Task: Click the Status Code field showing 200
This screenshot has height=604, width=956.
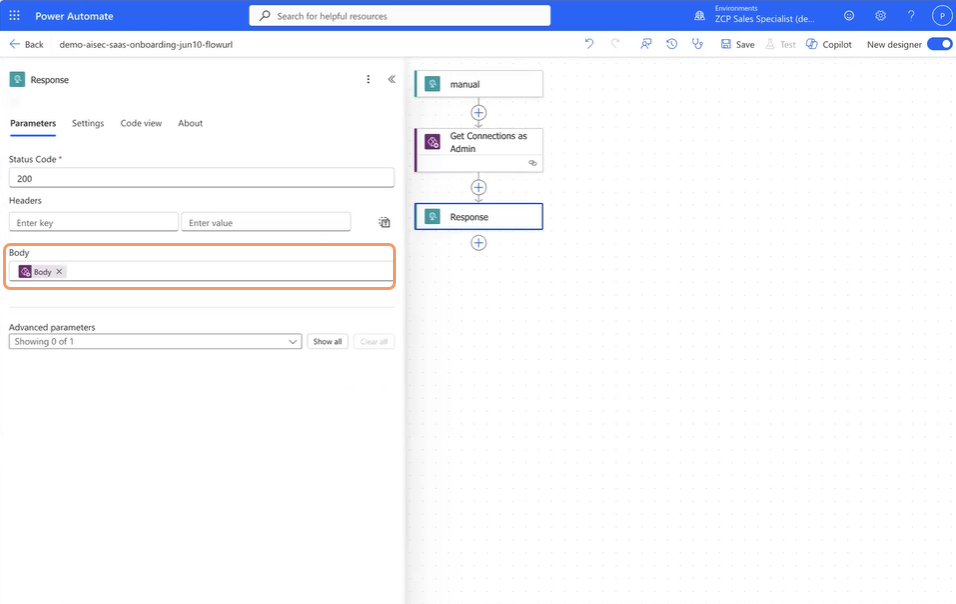Action: 202,178
